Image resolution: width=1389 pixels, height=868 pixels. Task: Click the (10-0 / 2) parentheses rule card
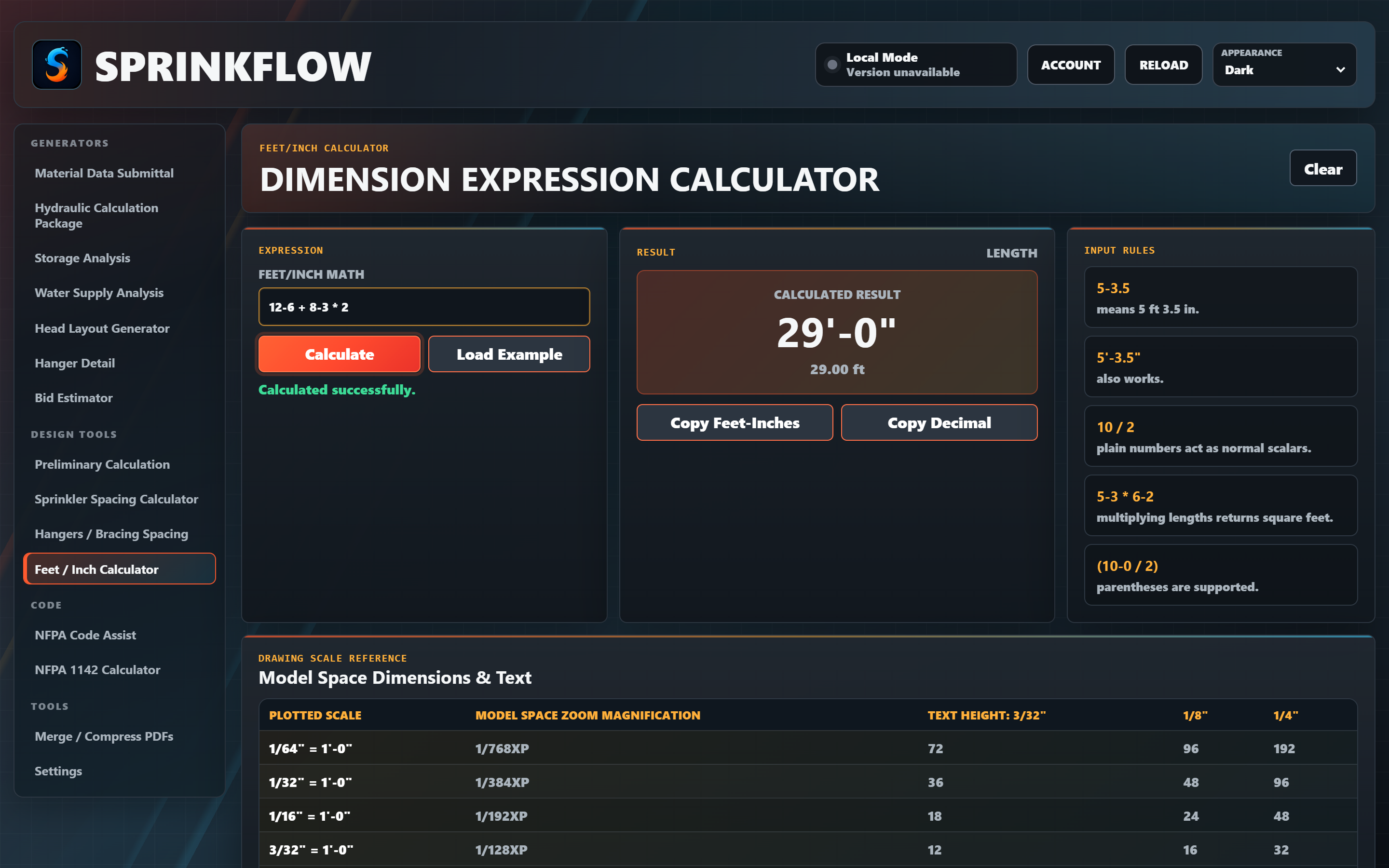(1220, 575)
